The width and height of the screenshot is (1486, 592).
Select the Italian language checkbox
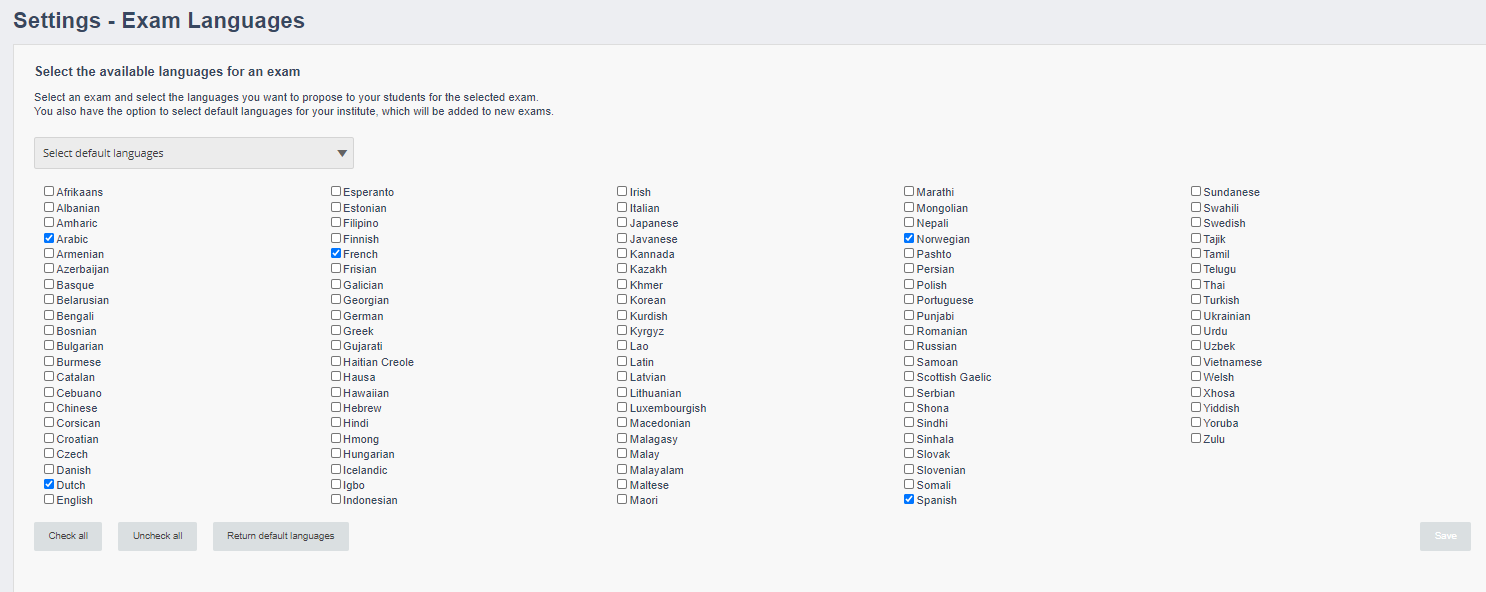[x=622, y=207]
